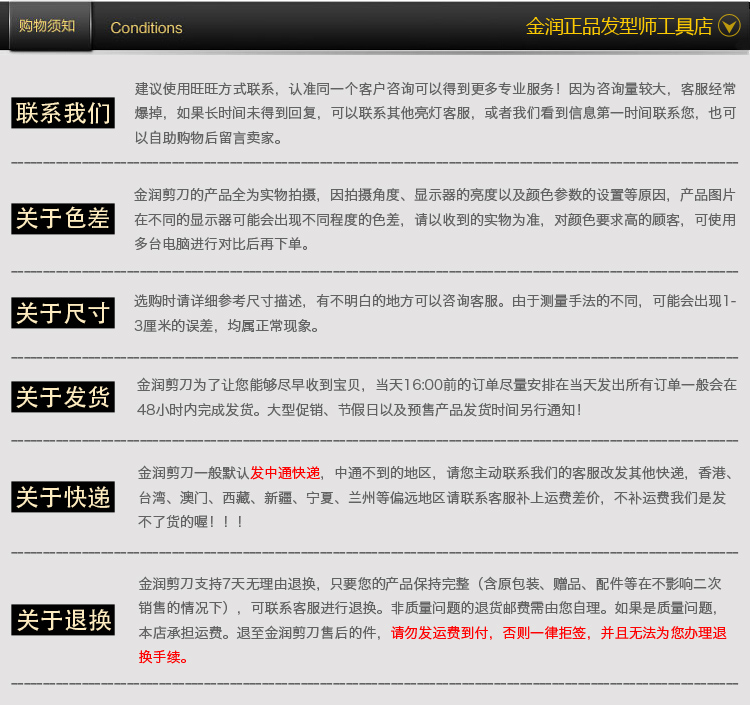
Task: Click the 关于发货 black label
Action: (63, 397)
